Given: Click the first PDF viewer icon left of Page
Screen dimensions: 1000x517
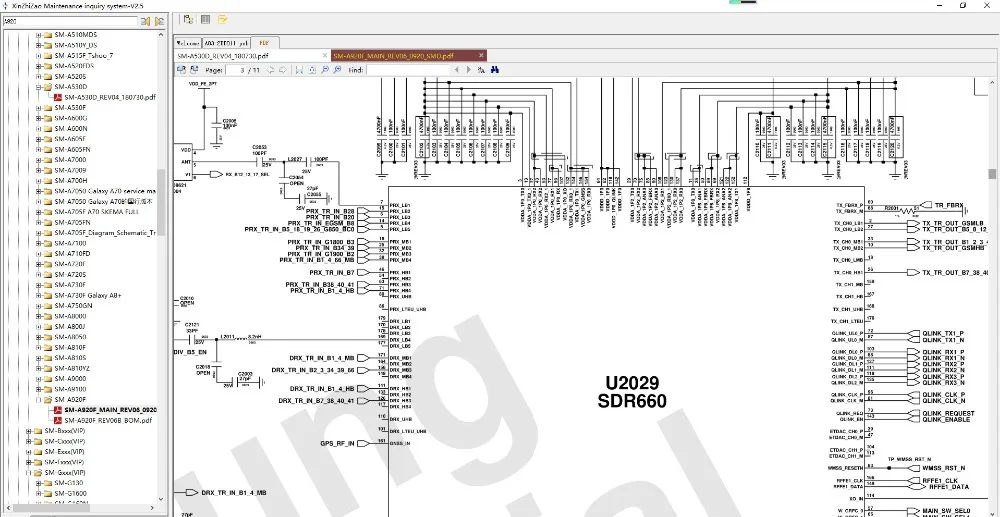Looking at the screenshot, I should [x=181, y=69].
